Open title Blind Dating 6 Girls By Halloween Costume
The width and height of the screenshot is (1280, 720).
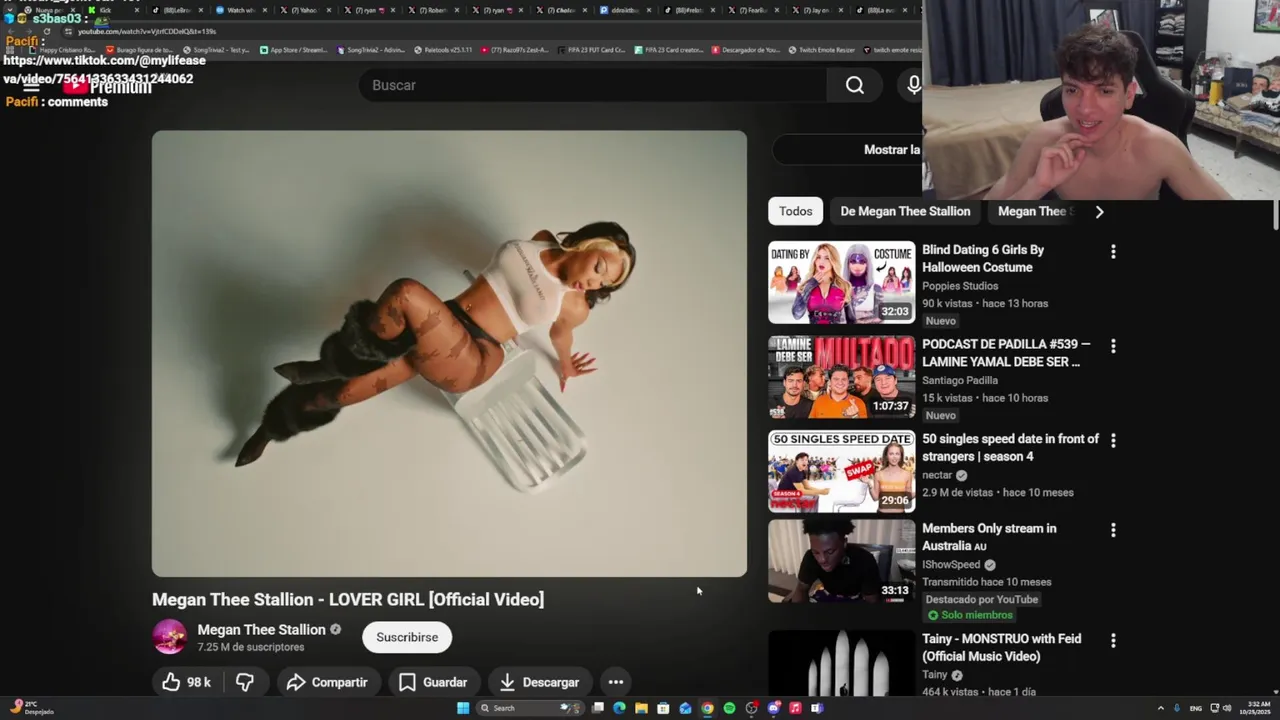pyautogui.click(x=983, y=258)
